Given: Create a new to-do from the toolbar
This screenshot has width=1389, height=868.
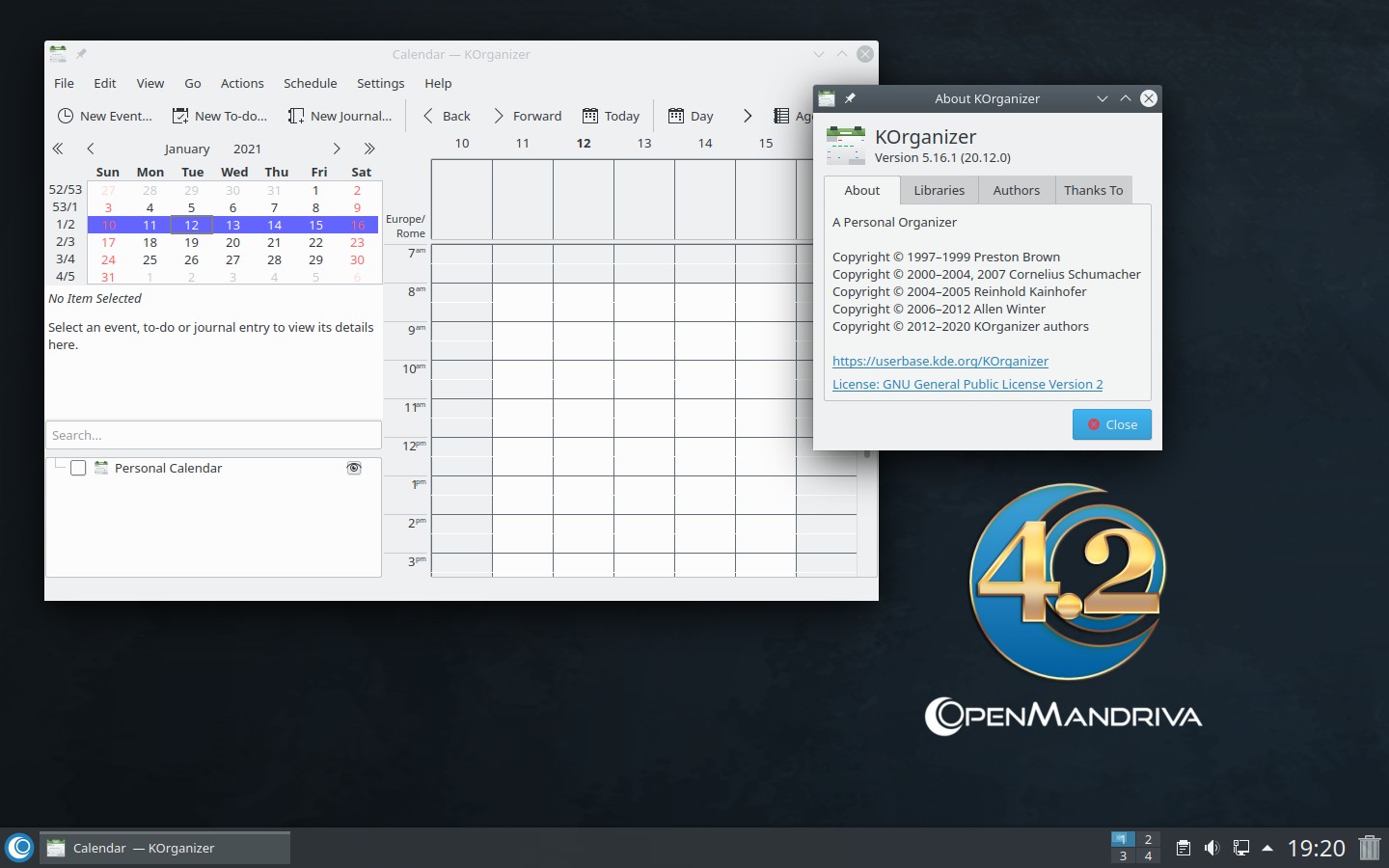Looking at the screenshot, I should click(x=180, y=116).
